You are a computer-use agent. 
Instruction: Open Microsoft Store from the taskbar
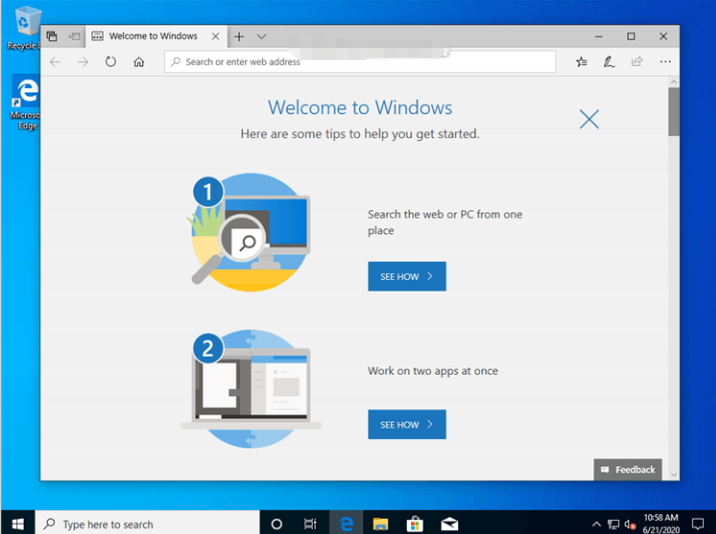click(414, 523)
